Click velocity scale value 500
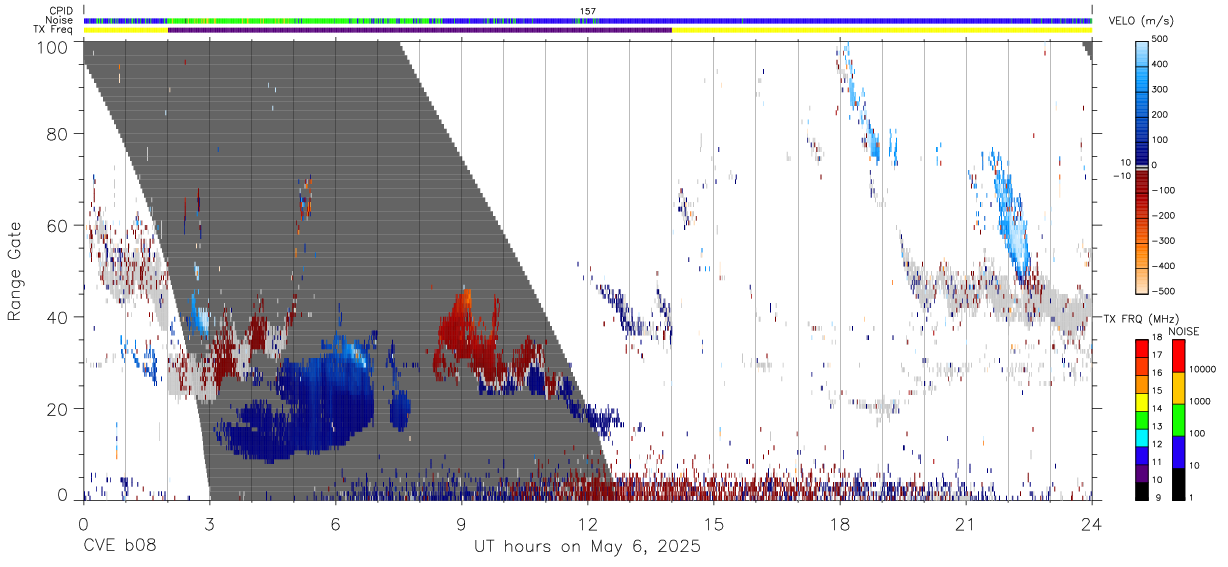Viewport: 1228px width, 567px height. 1162,39
